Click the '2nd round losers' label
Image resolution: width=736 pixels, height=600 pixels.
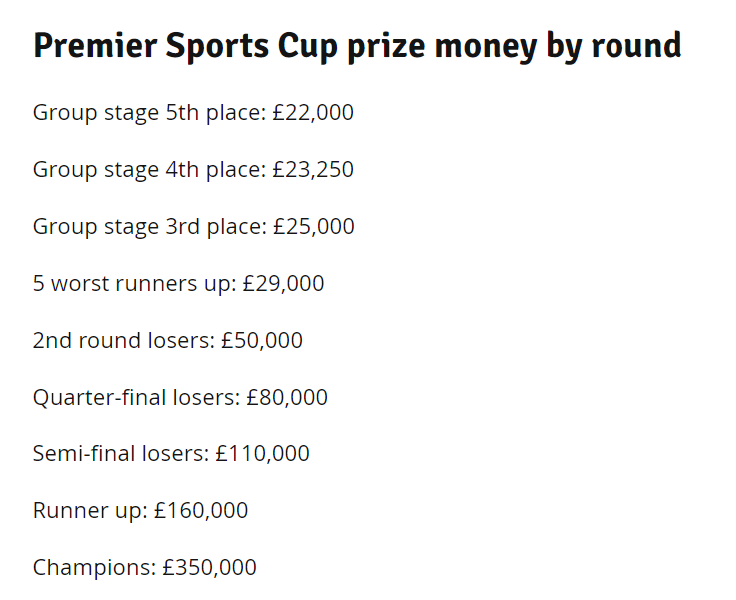tap(122, 341)
